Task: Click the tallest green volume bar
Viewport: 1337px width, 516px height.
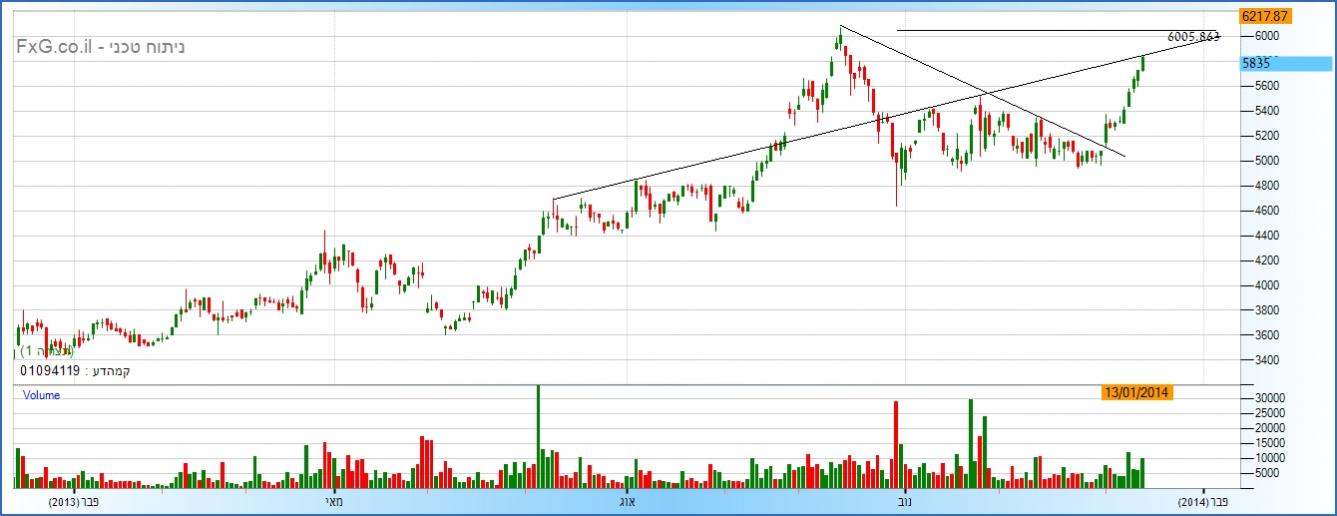Action: pos(538,436)
